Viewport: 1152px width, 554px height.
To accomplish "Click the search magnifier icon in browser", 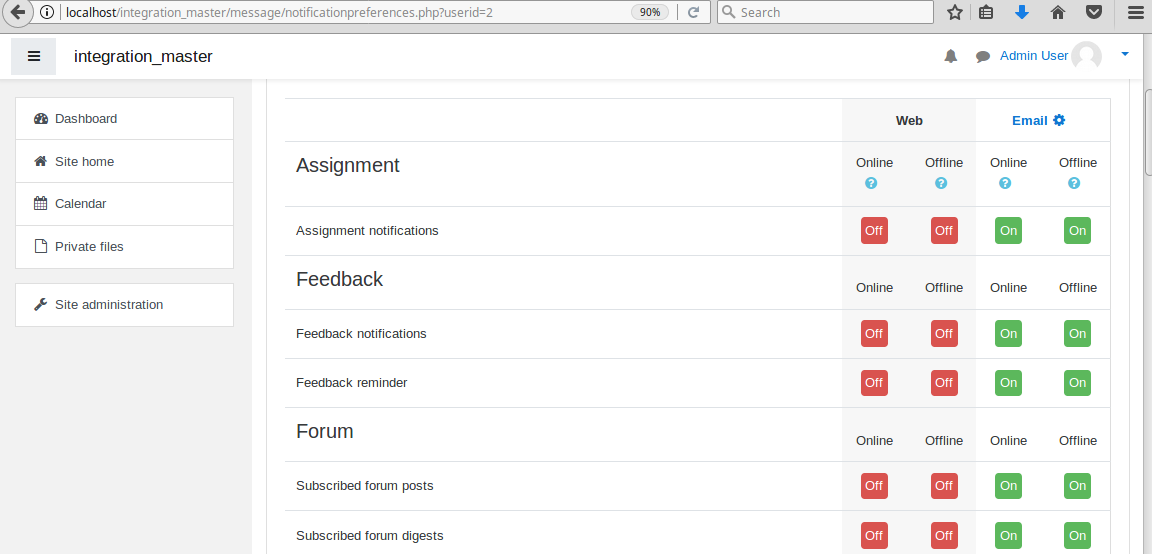I will (729, 12).
